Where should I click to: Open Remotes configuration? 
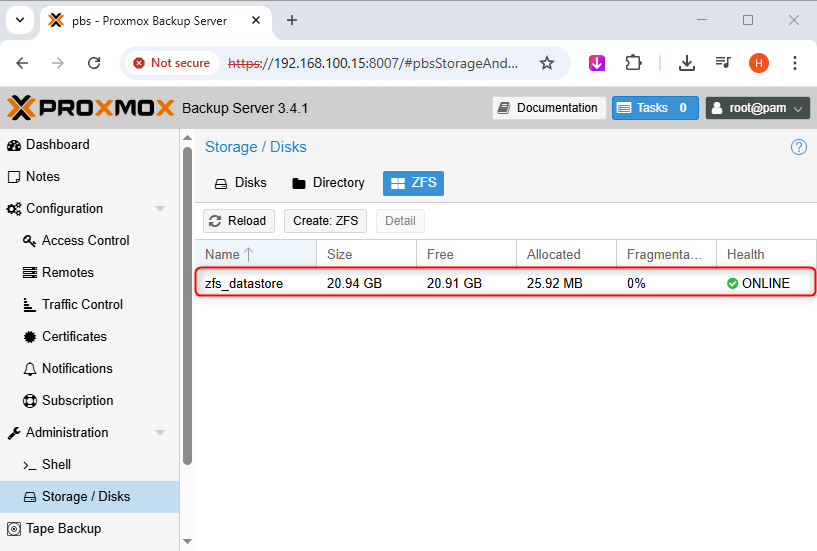(68, 272)
